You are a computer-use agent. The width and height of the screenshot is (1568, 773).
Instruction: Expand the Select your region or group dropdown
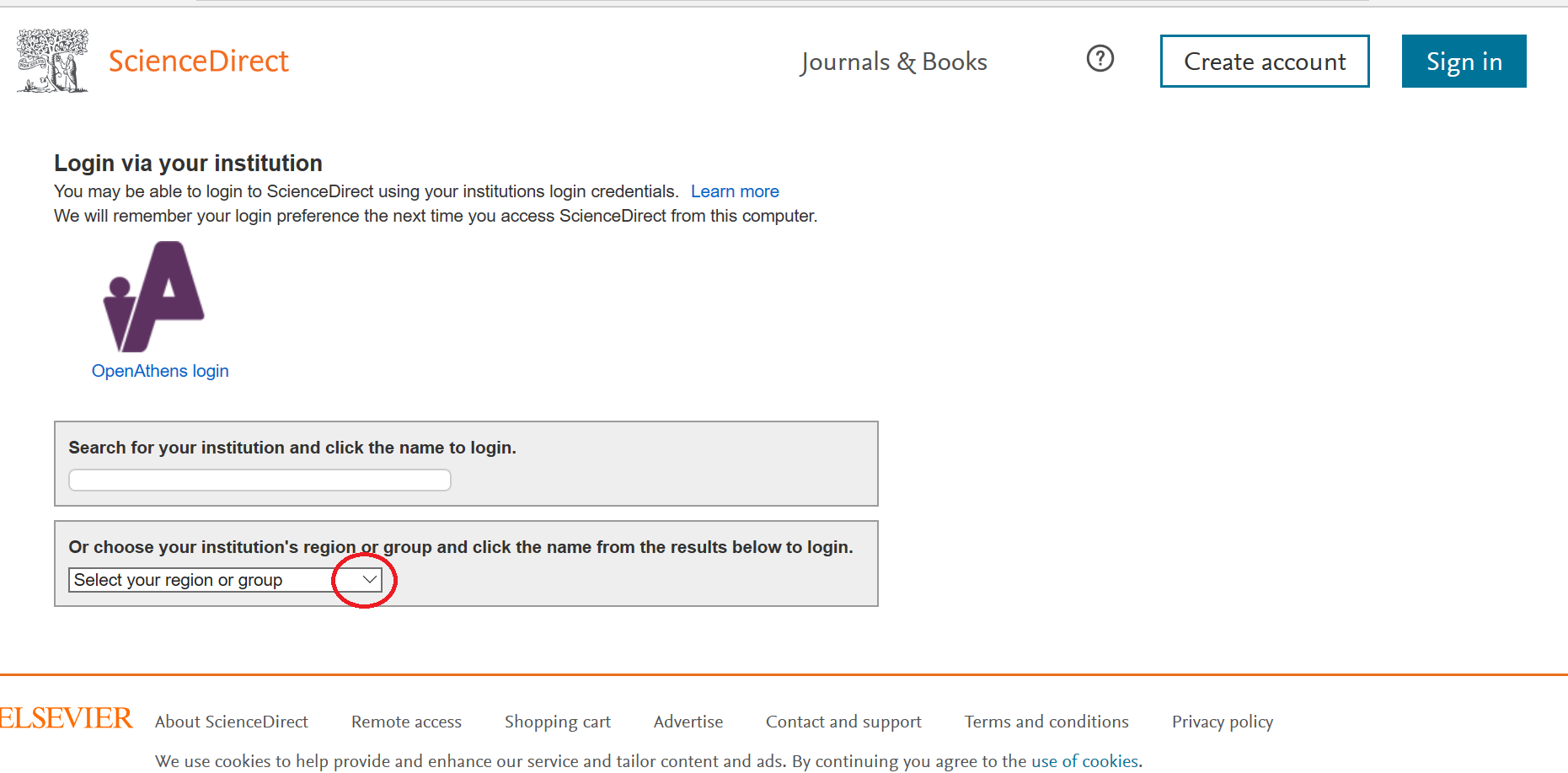click(x=225, y=580)
